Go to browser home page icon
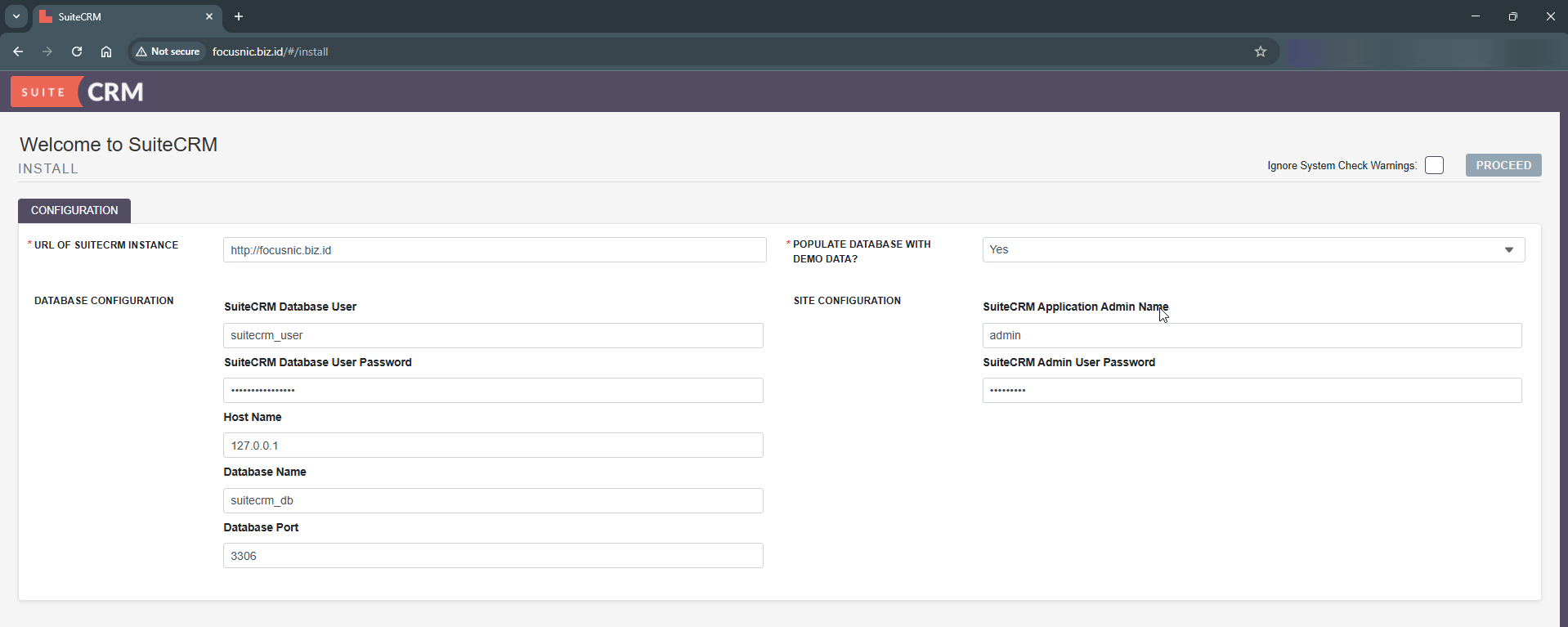Viewport: 1568px width, 627px height. click(106, 52)
